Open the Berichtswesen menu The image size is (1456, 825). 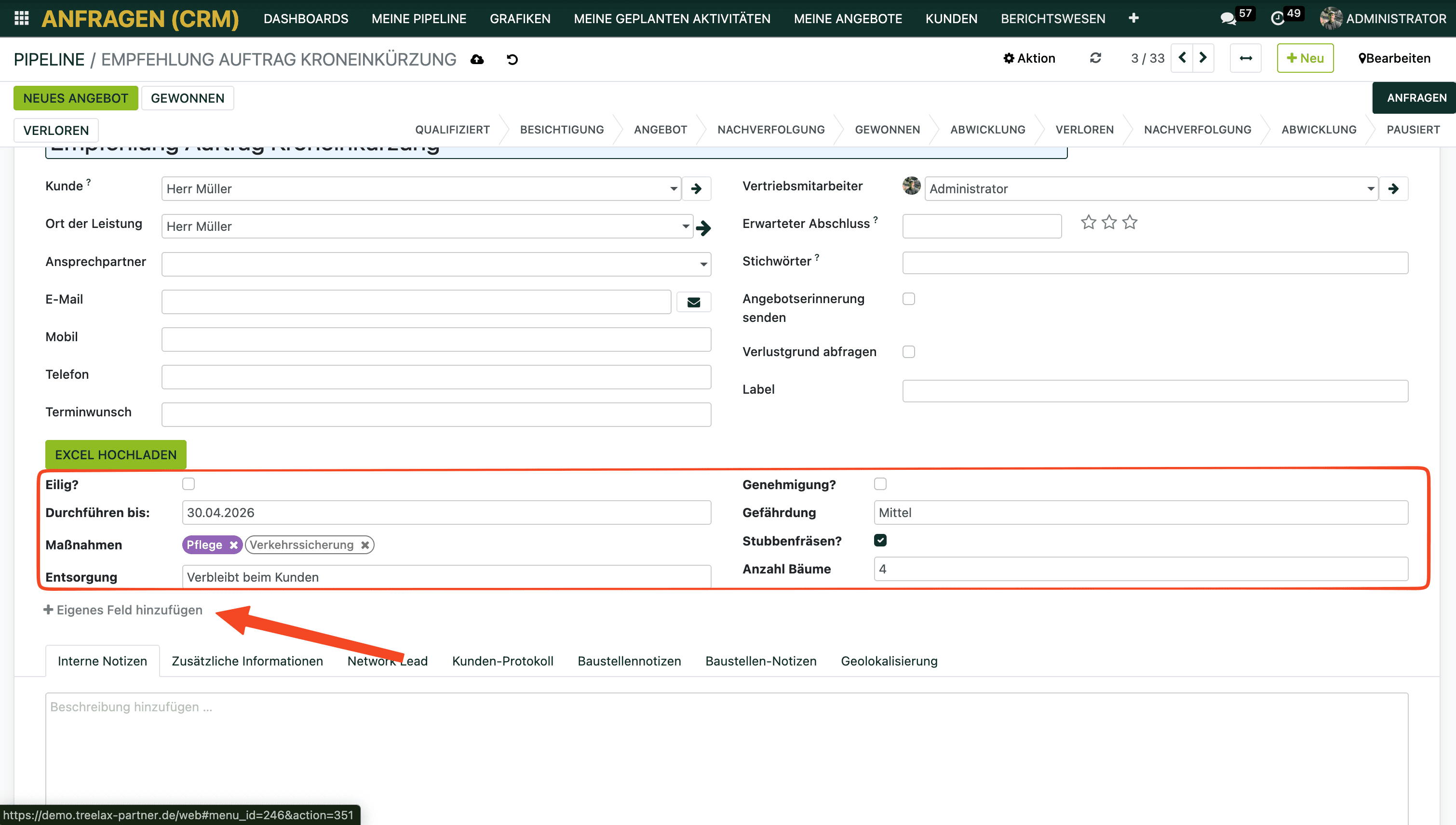pyautogui.click(x=1052, y=19)
